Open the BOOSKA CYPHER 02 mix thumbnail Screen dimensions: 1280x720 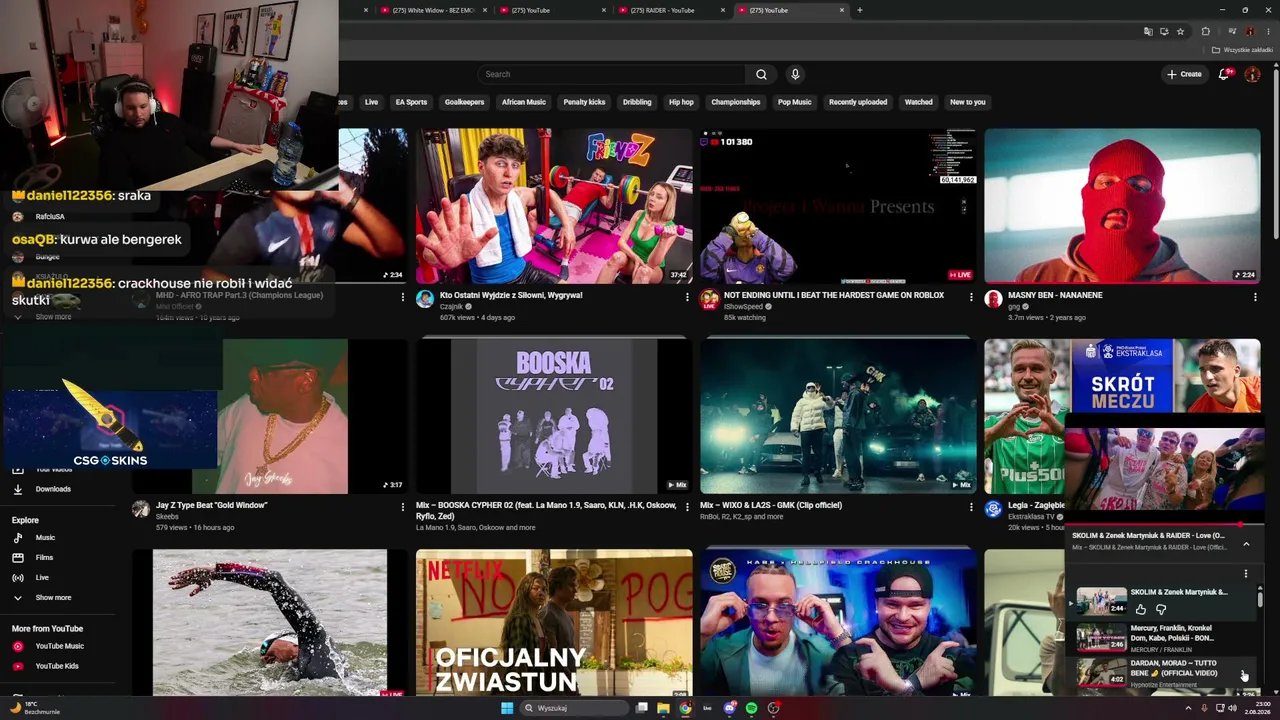pyautogui.click(x=554, y=416)
